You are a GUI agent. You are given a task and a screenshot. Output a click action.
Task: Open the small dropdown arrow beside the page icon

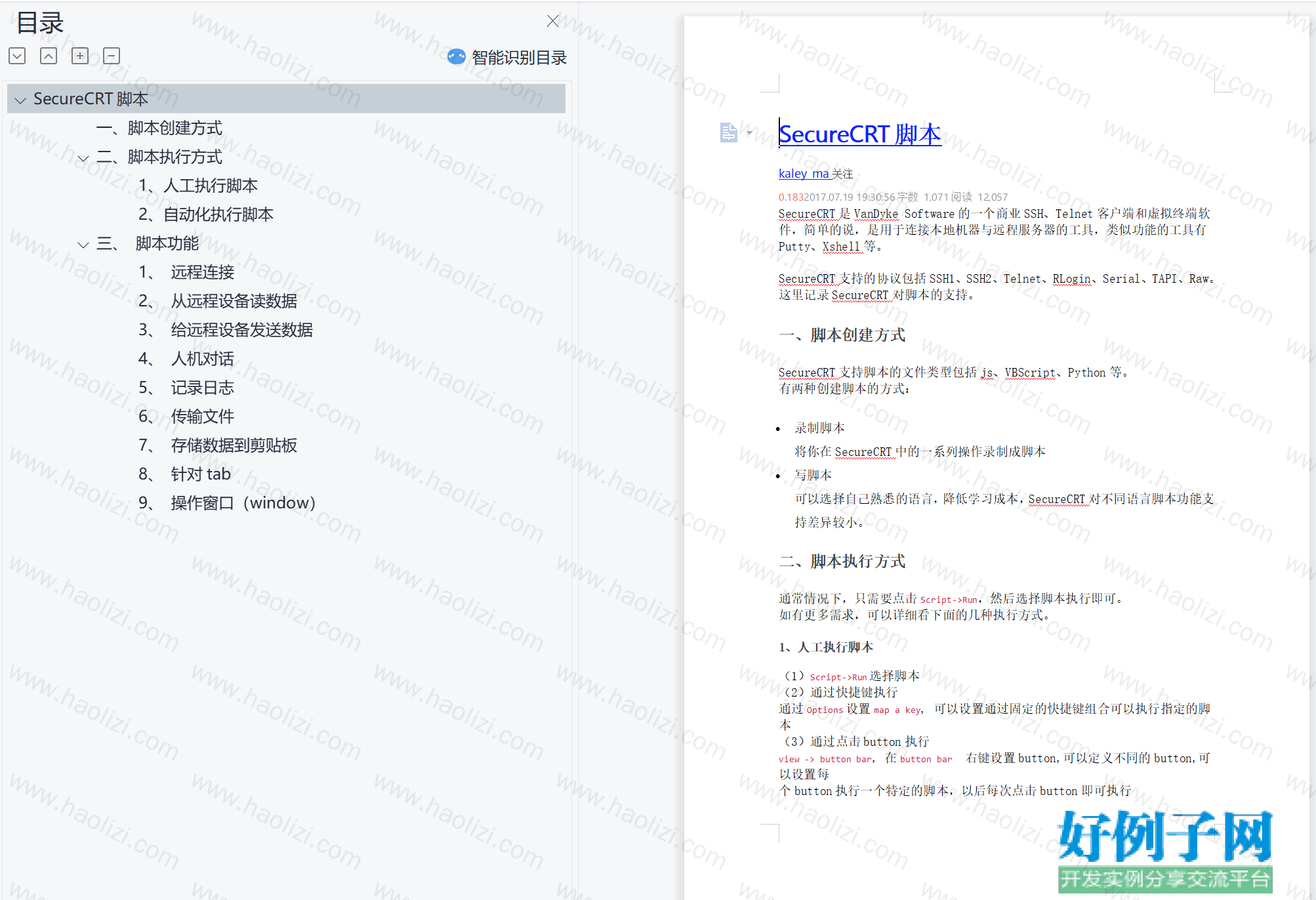[x=749, y=133]
